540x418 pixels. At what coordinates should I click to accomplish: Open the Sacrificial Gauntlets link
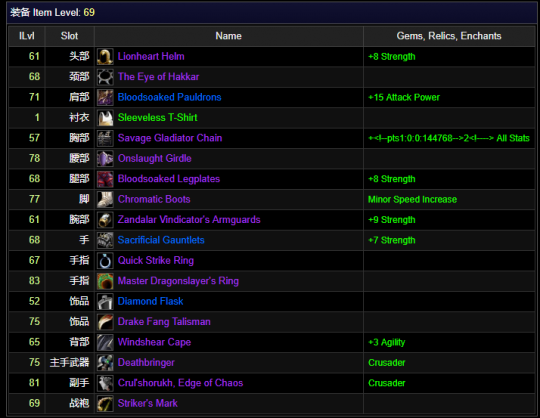[161, 240]
